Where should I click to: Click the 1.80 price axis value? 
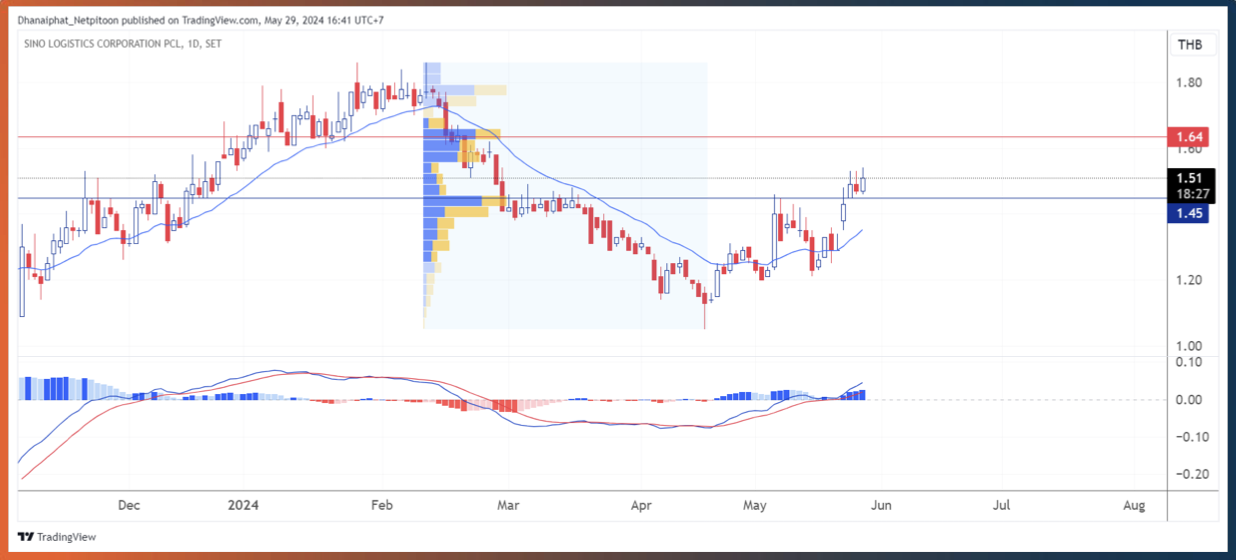[1188, 82]
